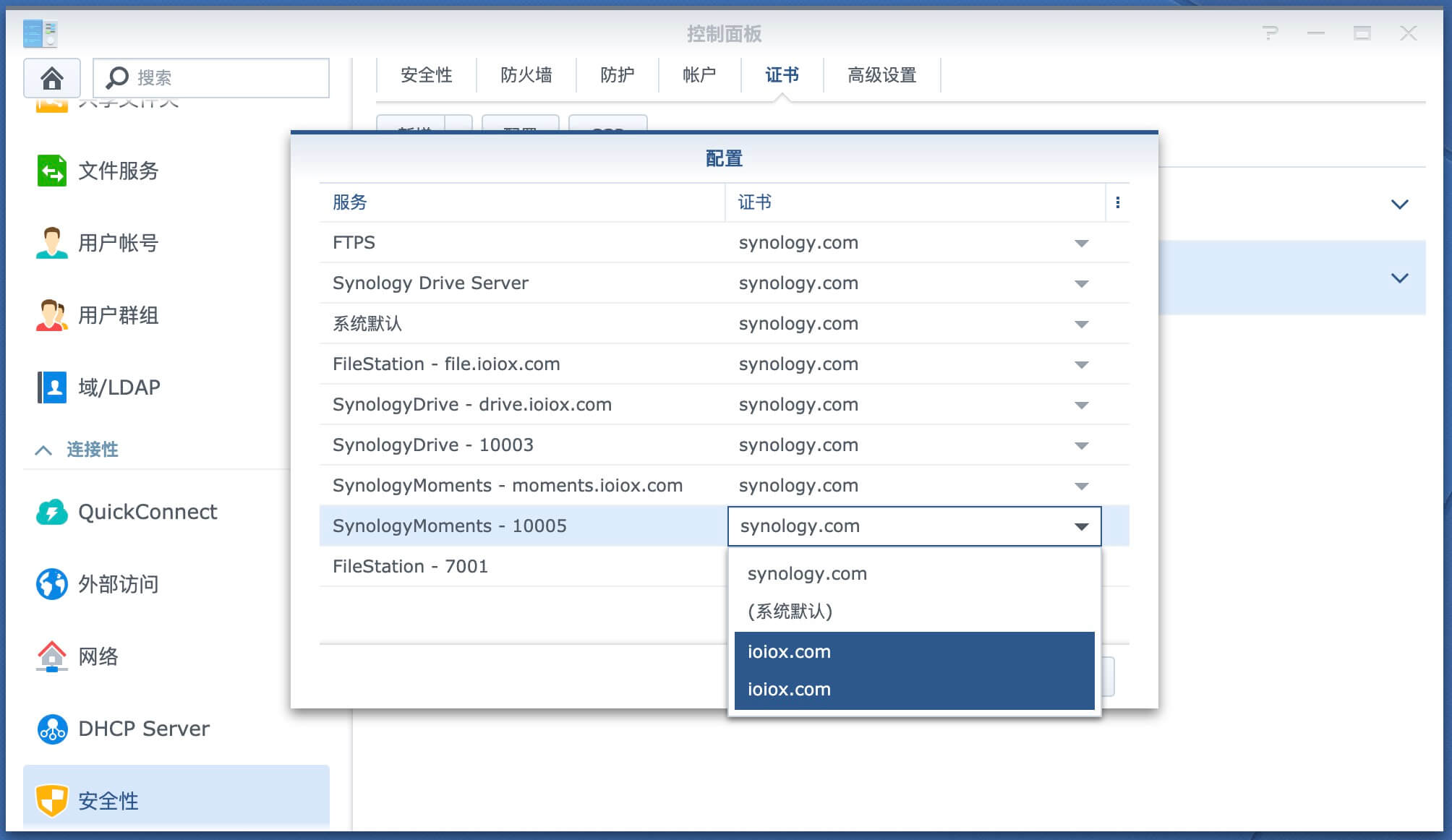The image size is (1452, 840).
Task: Open QuickConnect cloud icon
Action: click(51, 512)
